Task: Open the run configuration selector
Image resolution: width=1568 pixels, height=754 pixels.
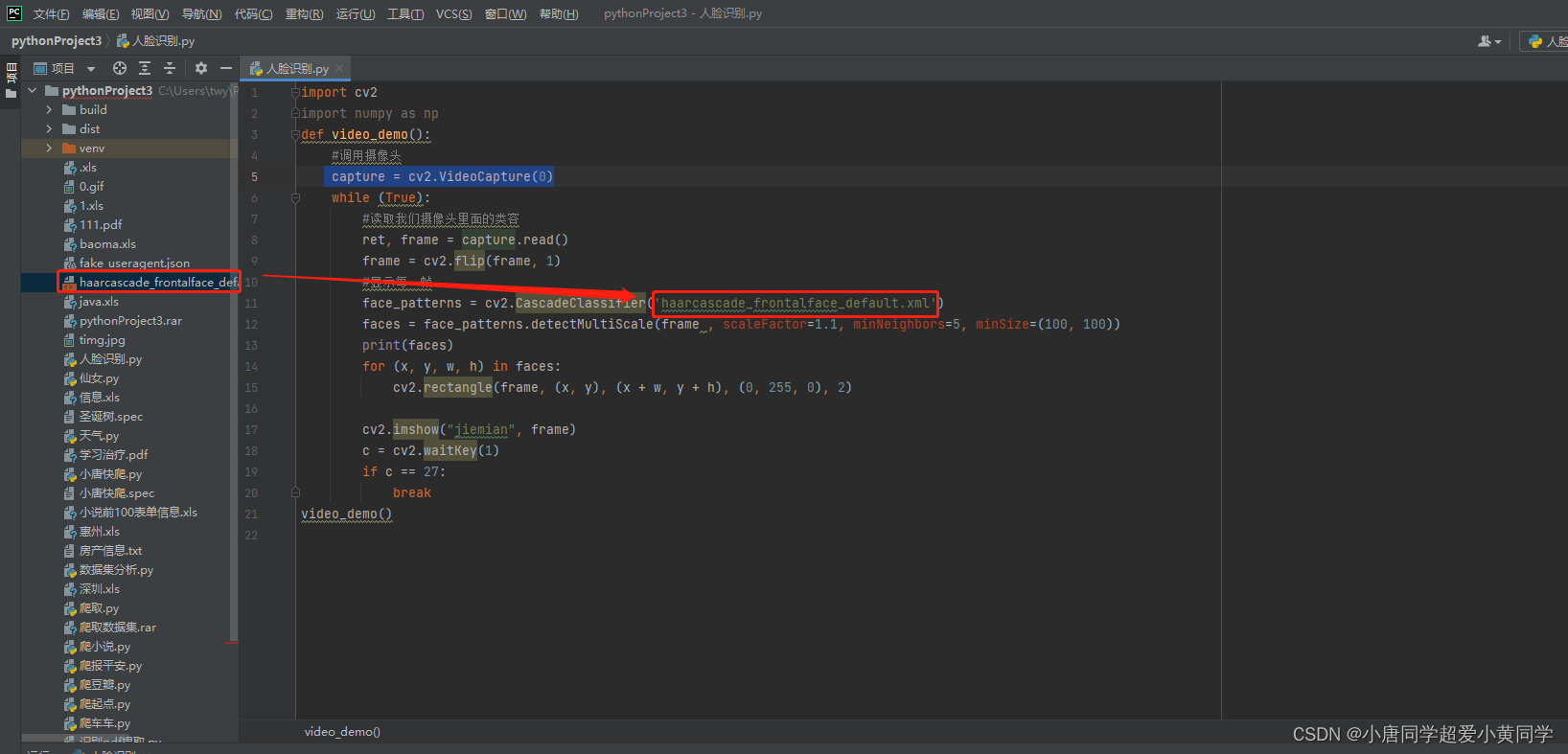Action: click(1546, 41)
